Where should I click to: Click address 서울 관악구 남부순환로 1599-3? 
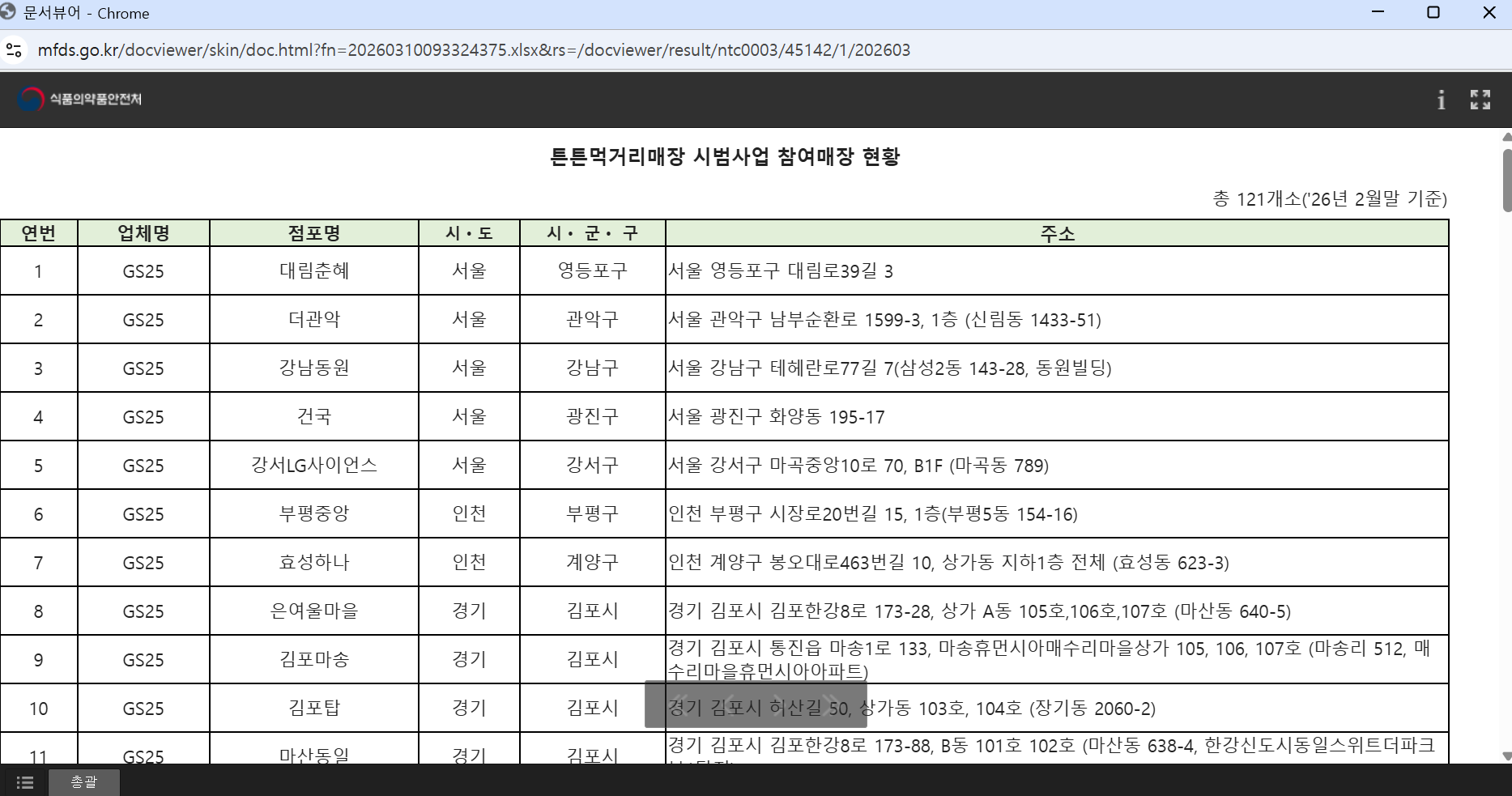[x=884, y=319]
